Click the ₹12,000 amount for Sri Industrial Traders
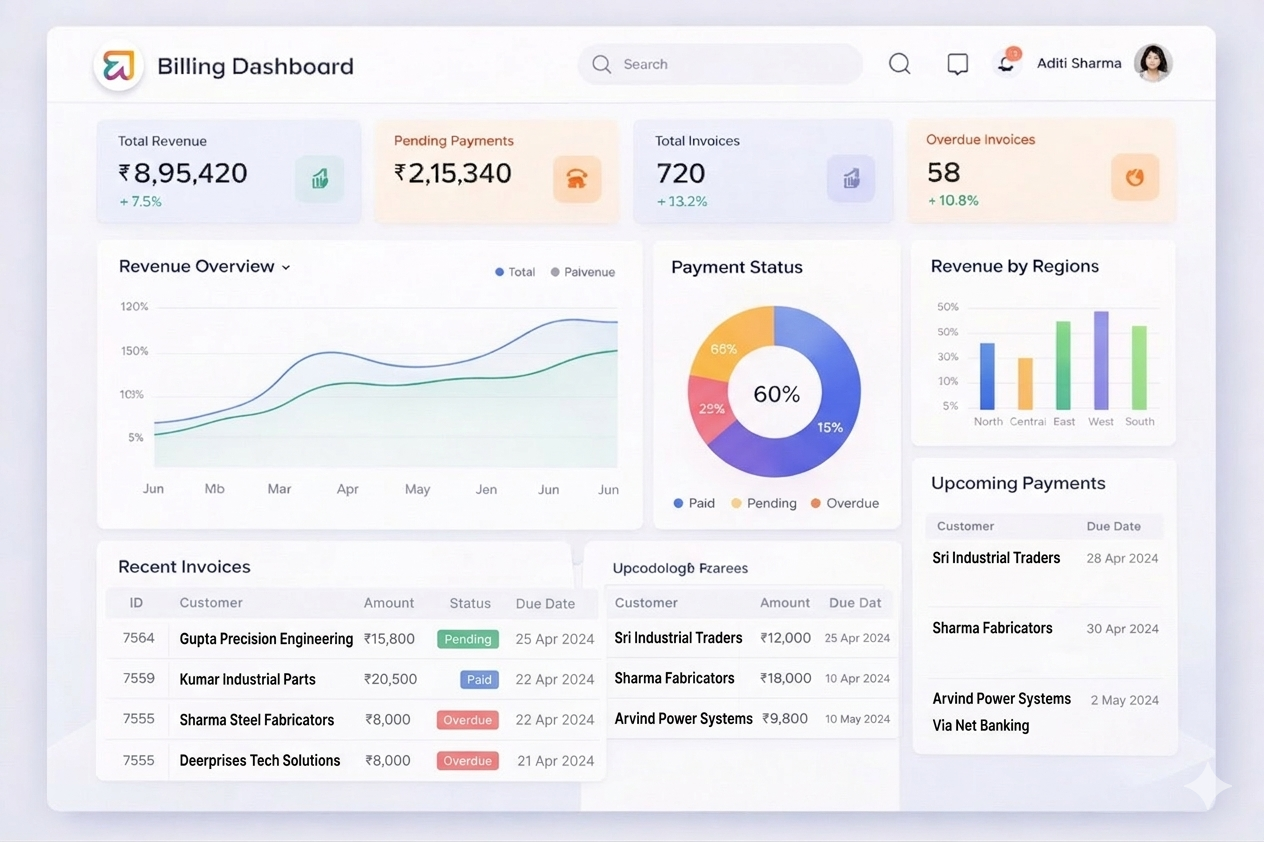Image resolution: width=1264 pixels, height=842 pixels. (x=785, y=638)
